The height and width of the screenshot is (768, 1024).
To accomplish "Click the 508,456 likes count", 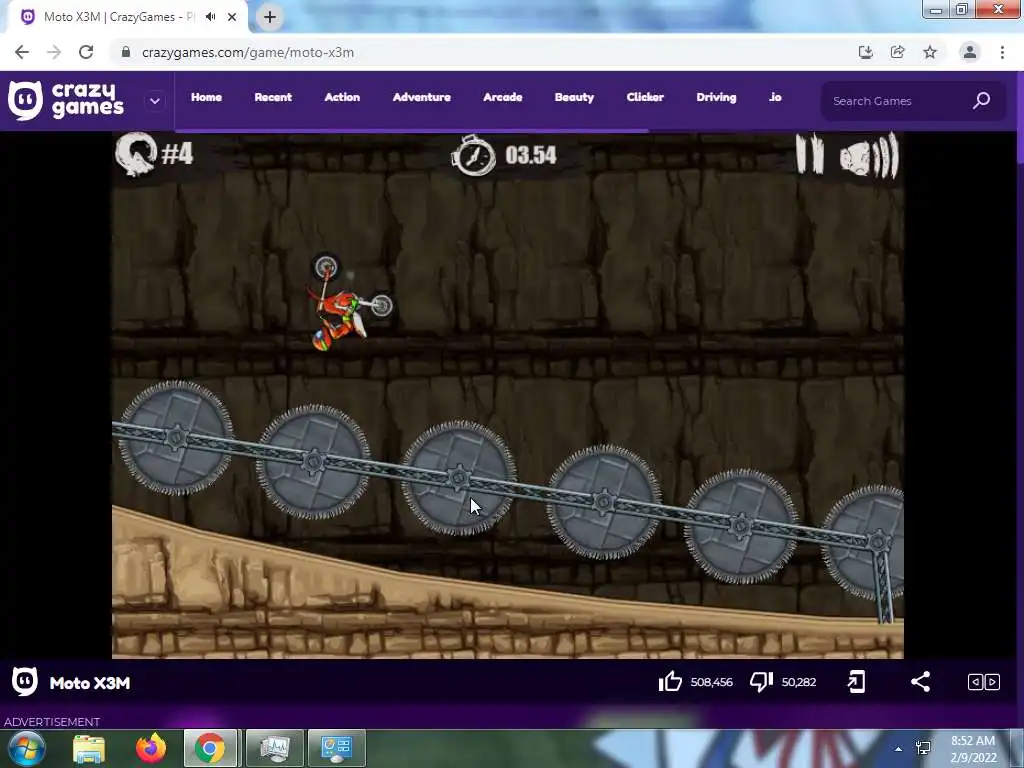I will click(x=711, y=682).
